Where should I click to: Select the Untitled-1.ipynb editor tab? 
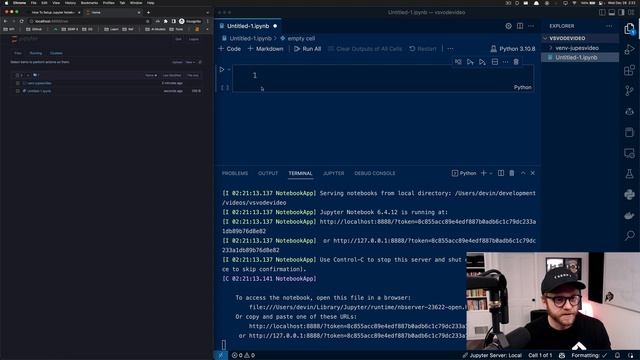248,26
